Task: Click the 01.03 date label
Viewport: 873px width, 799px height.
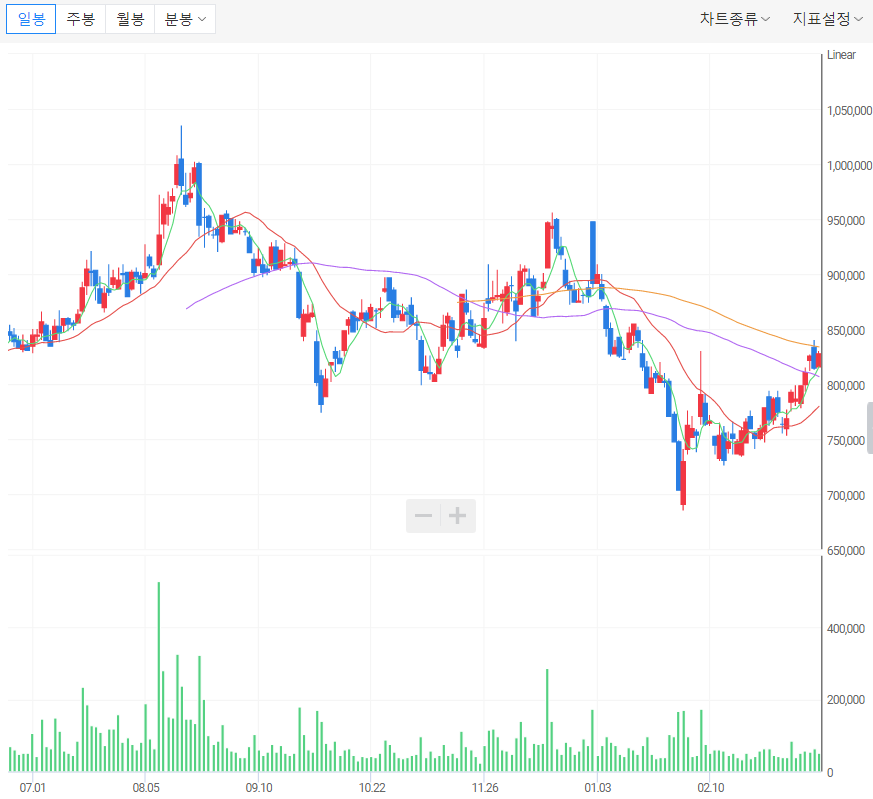Action: (x=597, y=788)
